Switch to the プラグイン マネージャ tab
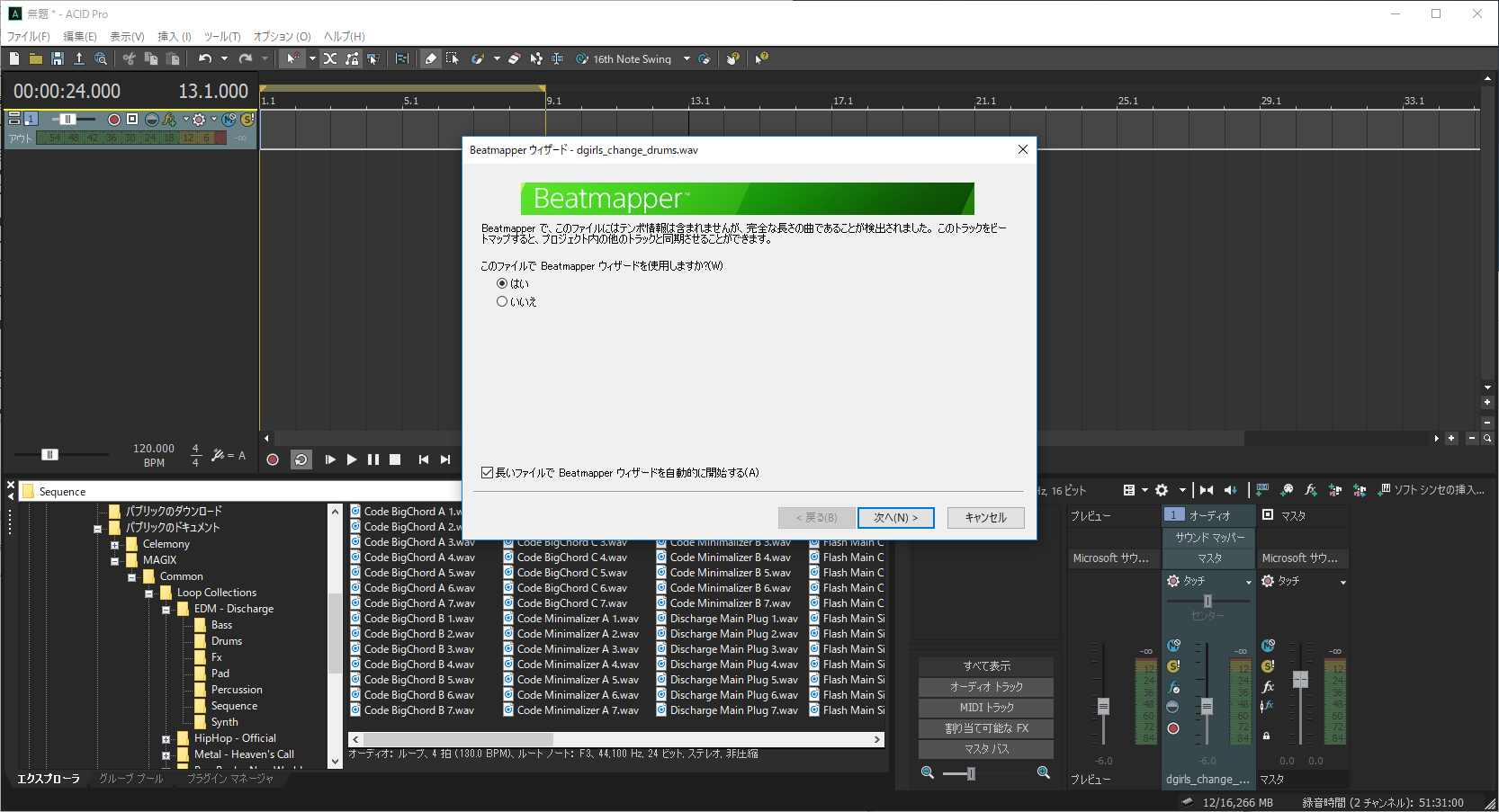Screen dimensions: 1499x812 [230, 779]
